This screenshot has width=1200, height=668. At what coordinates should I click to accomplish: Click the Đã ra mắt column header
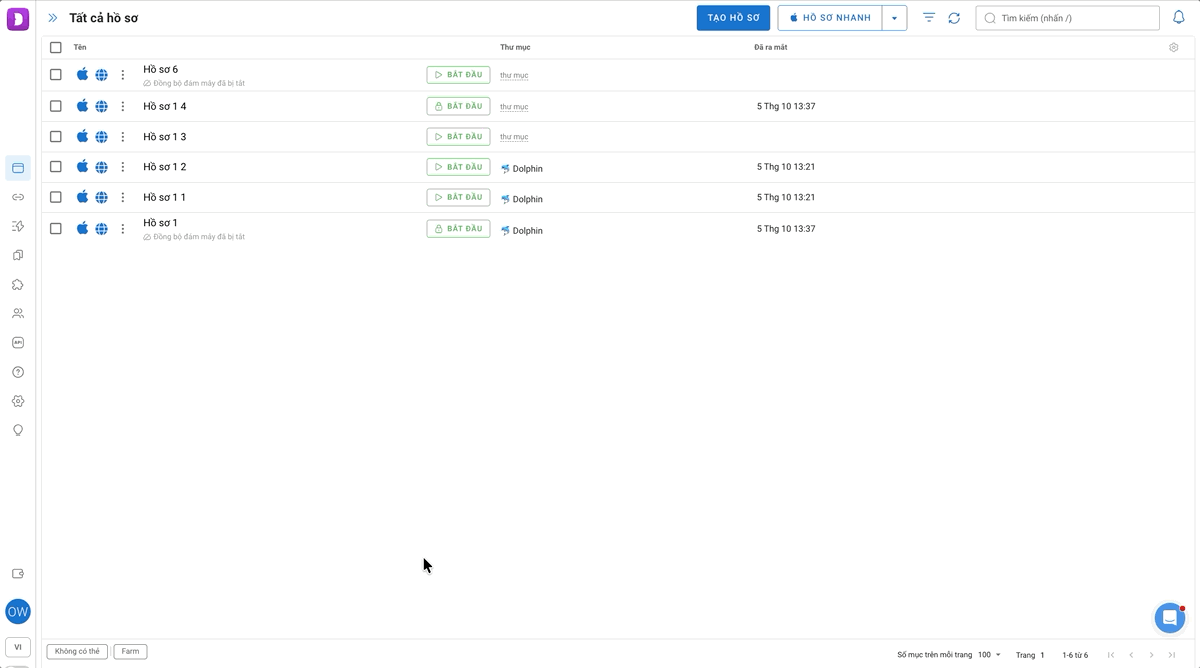pos(771,47)
